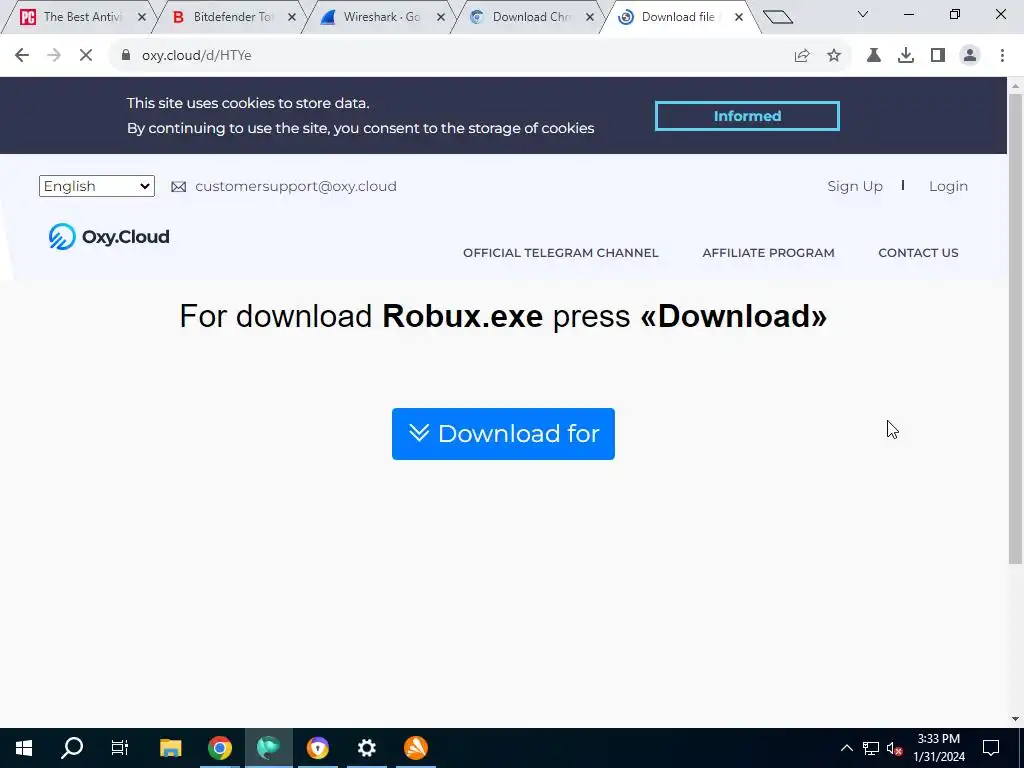Open Official Telegram Channel menu item
1024x768 pixels.
[x=560, y=253]
